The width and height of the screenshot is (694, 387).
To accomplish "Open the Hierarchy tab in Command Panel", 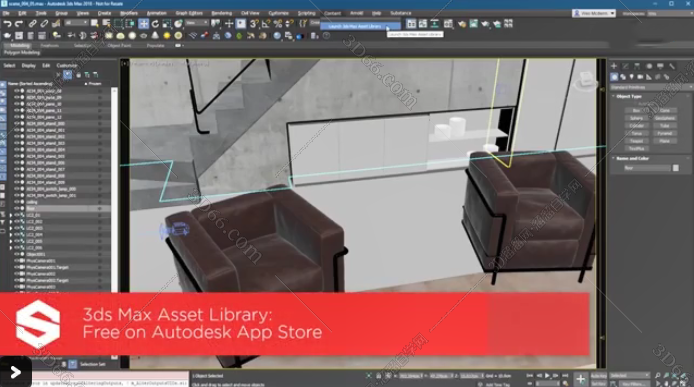I will (637, 66).
